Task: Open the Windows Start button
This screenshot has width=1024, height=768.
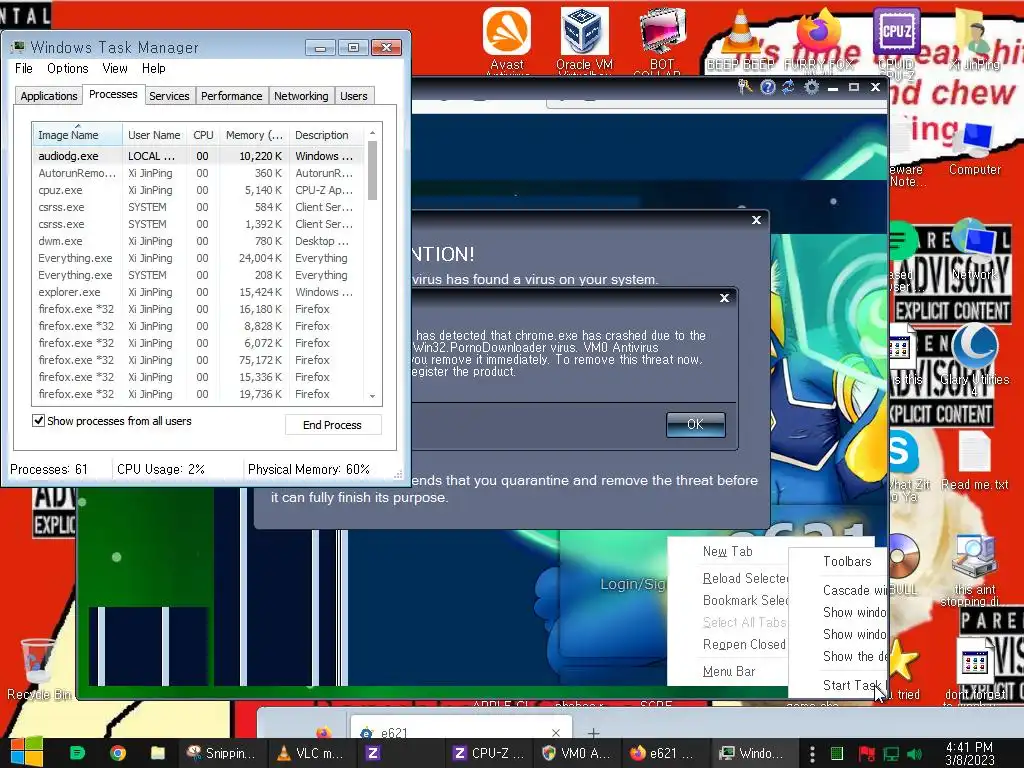Action: pyautogui.click(x=27, y=753)
